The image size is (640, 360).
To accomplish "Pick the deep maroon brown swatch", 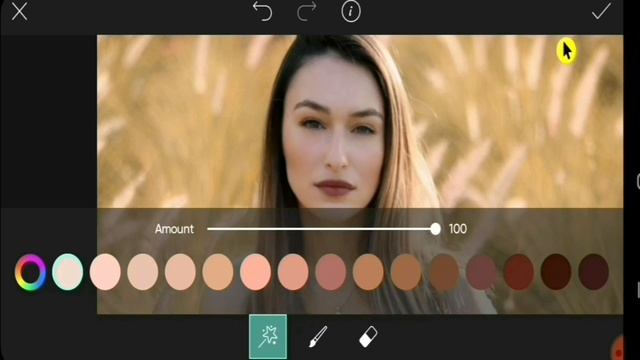I will [556, 272].
